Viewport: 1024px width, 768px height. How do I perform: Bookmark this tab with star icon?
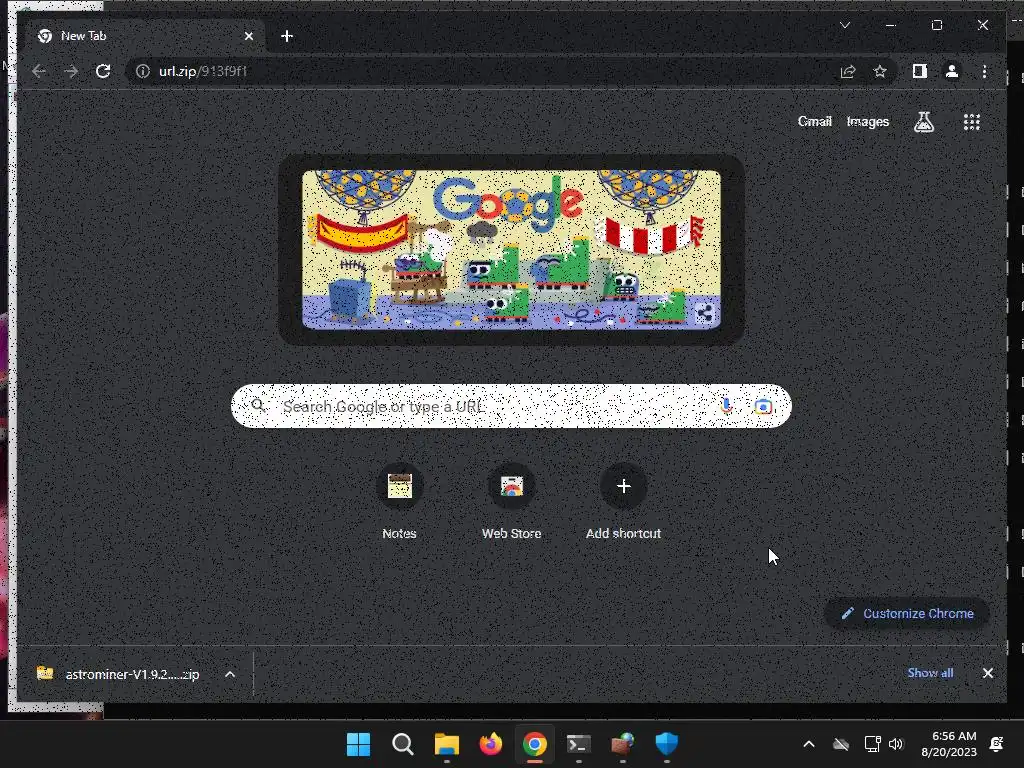tap(880, 71)
